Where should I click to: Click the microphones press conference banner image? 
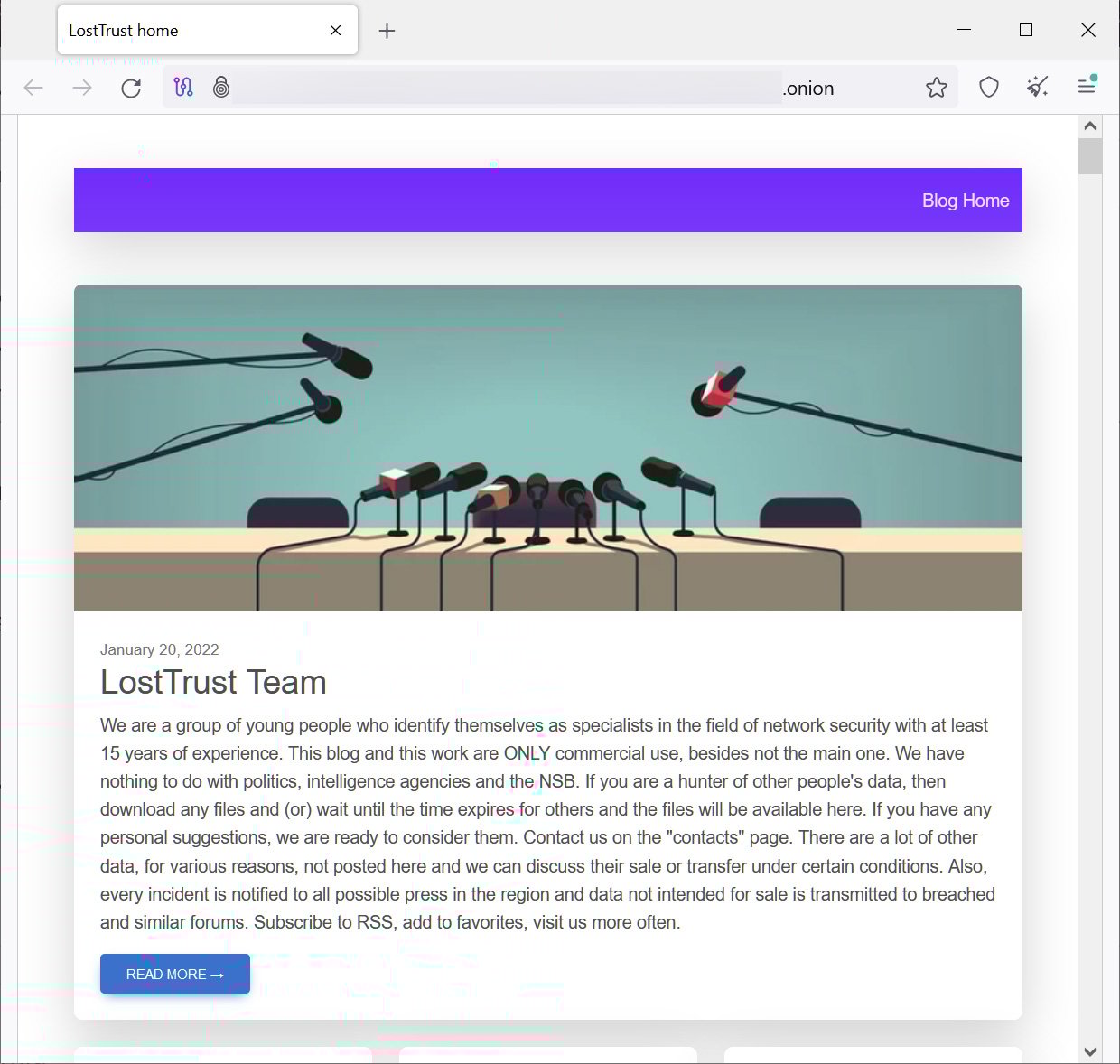548,448
